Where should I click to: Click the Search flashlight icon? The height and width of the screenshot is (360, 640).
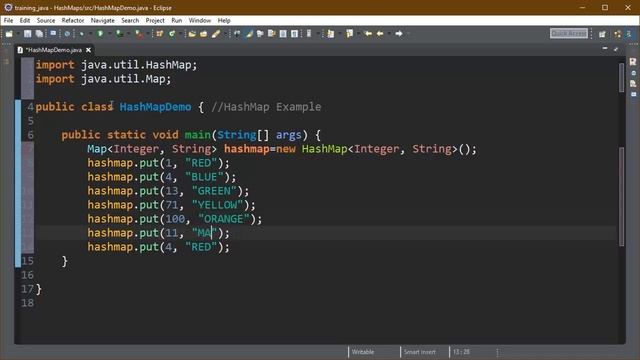[x=216, y=34]
